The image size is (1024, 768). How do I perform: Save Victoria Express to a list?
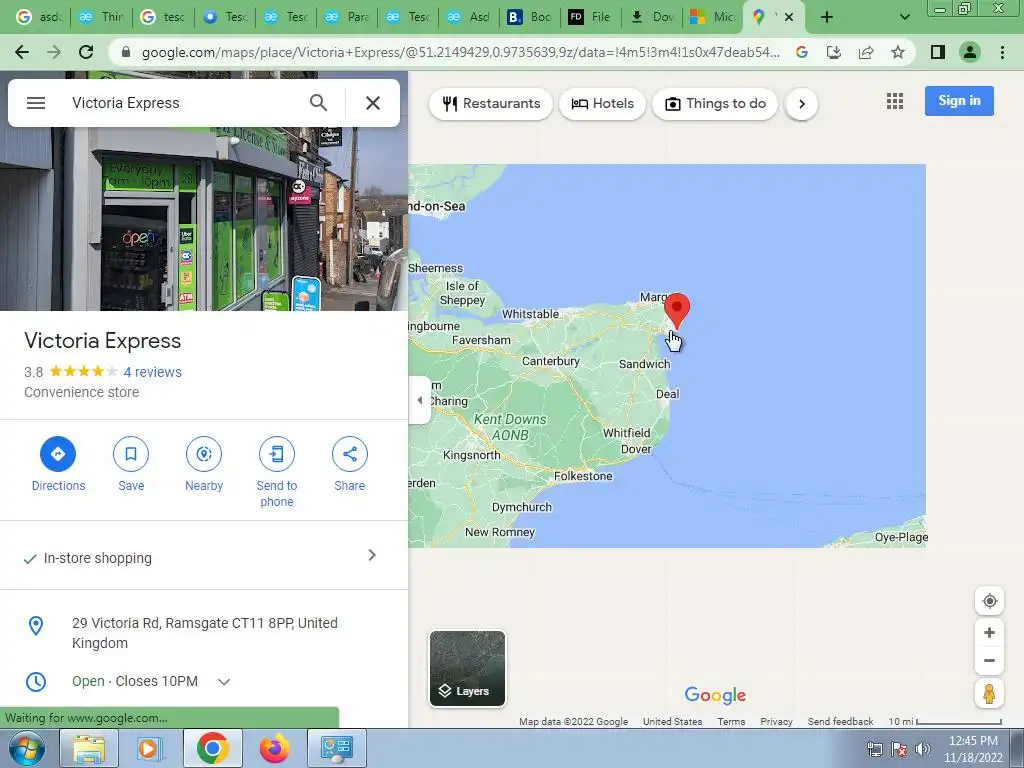[131, 464]
